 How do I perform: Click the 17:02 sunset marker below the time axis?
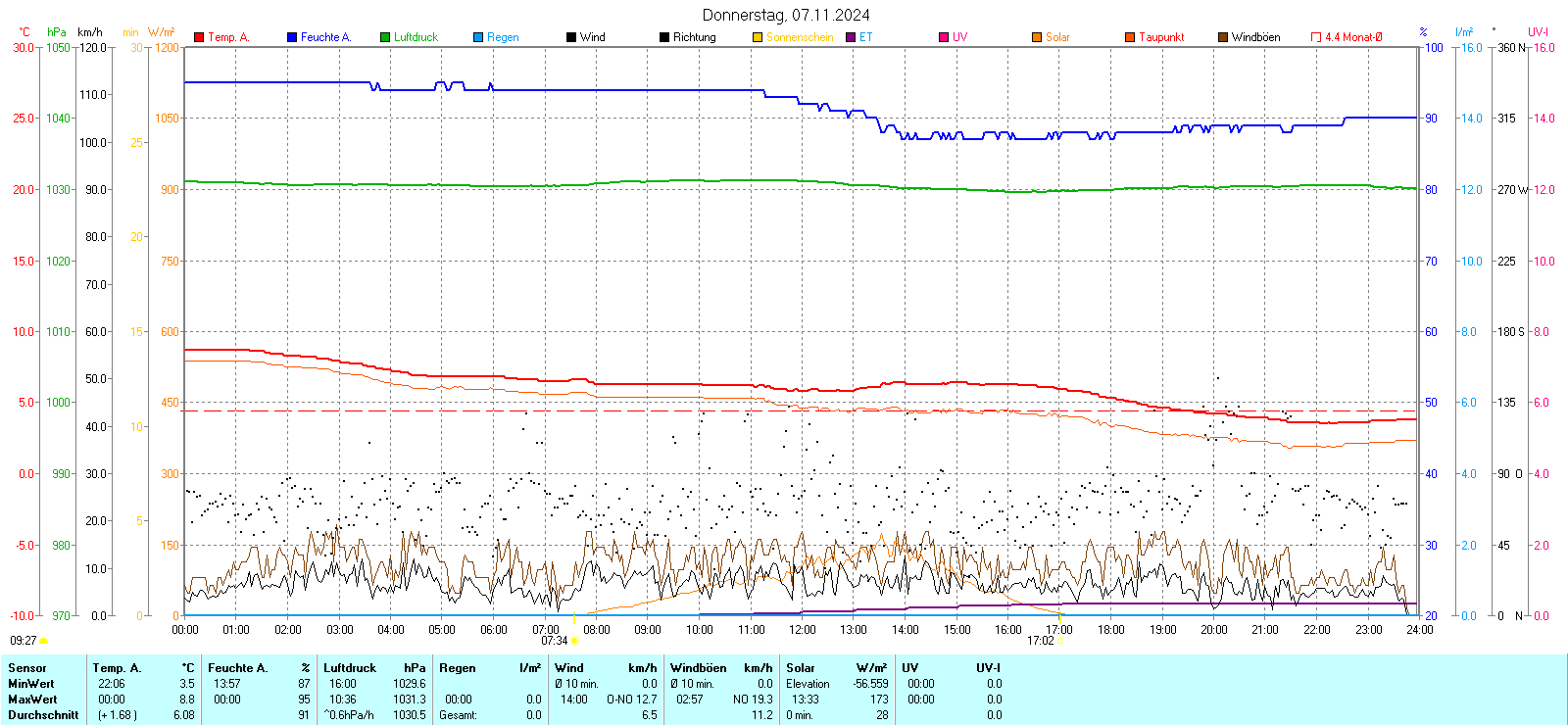[x=1041, y=641]
